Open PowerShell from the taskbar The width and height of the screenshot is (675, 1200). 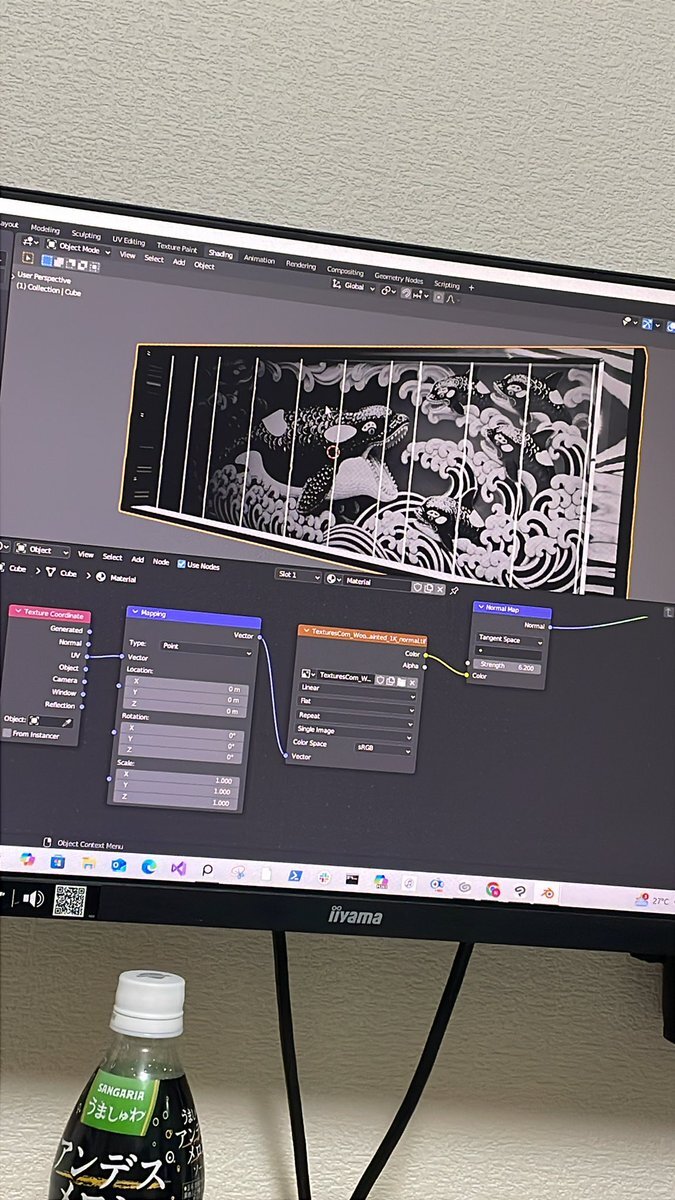coord(295,876)
